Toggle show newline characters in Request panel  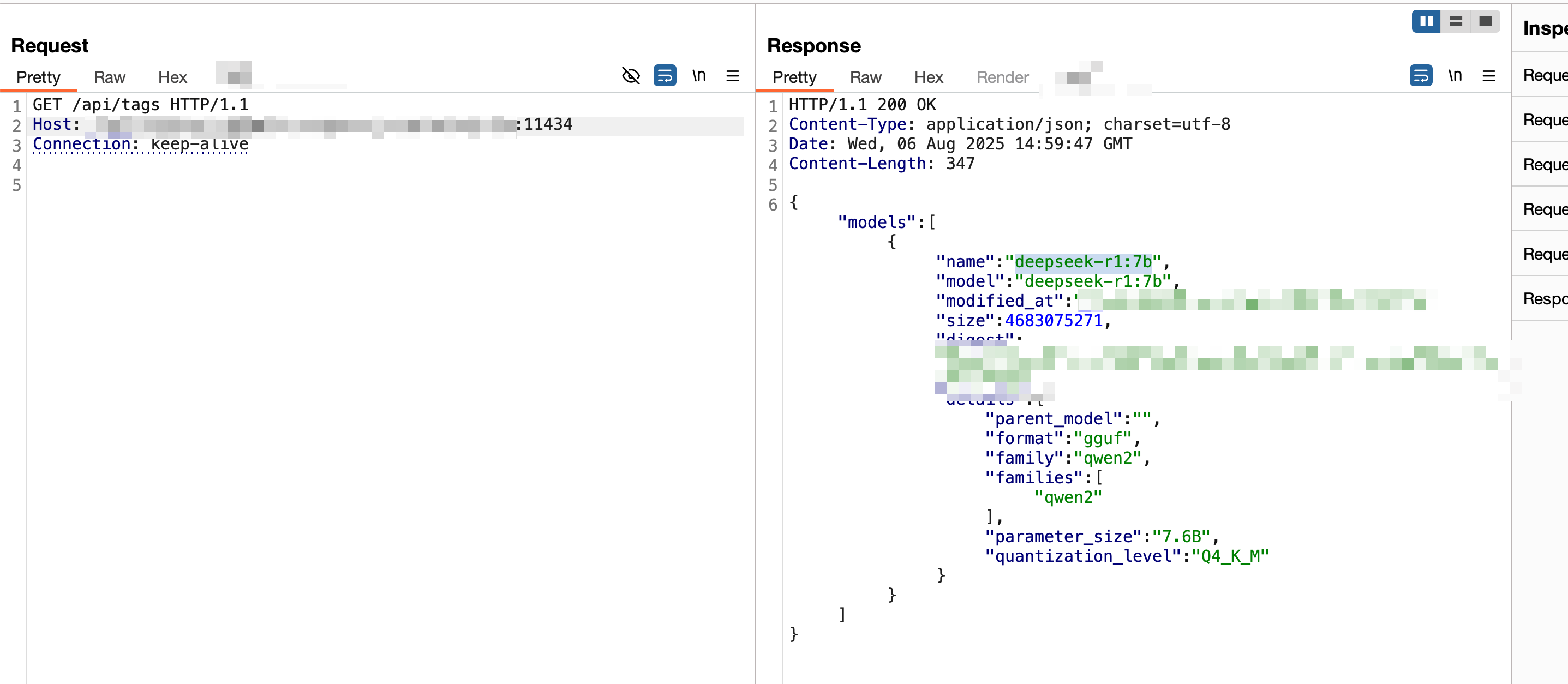pyautogui.click(x=699, y=75)
